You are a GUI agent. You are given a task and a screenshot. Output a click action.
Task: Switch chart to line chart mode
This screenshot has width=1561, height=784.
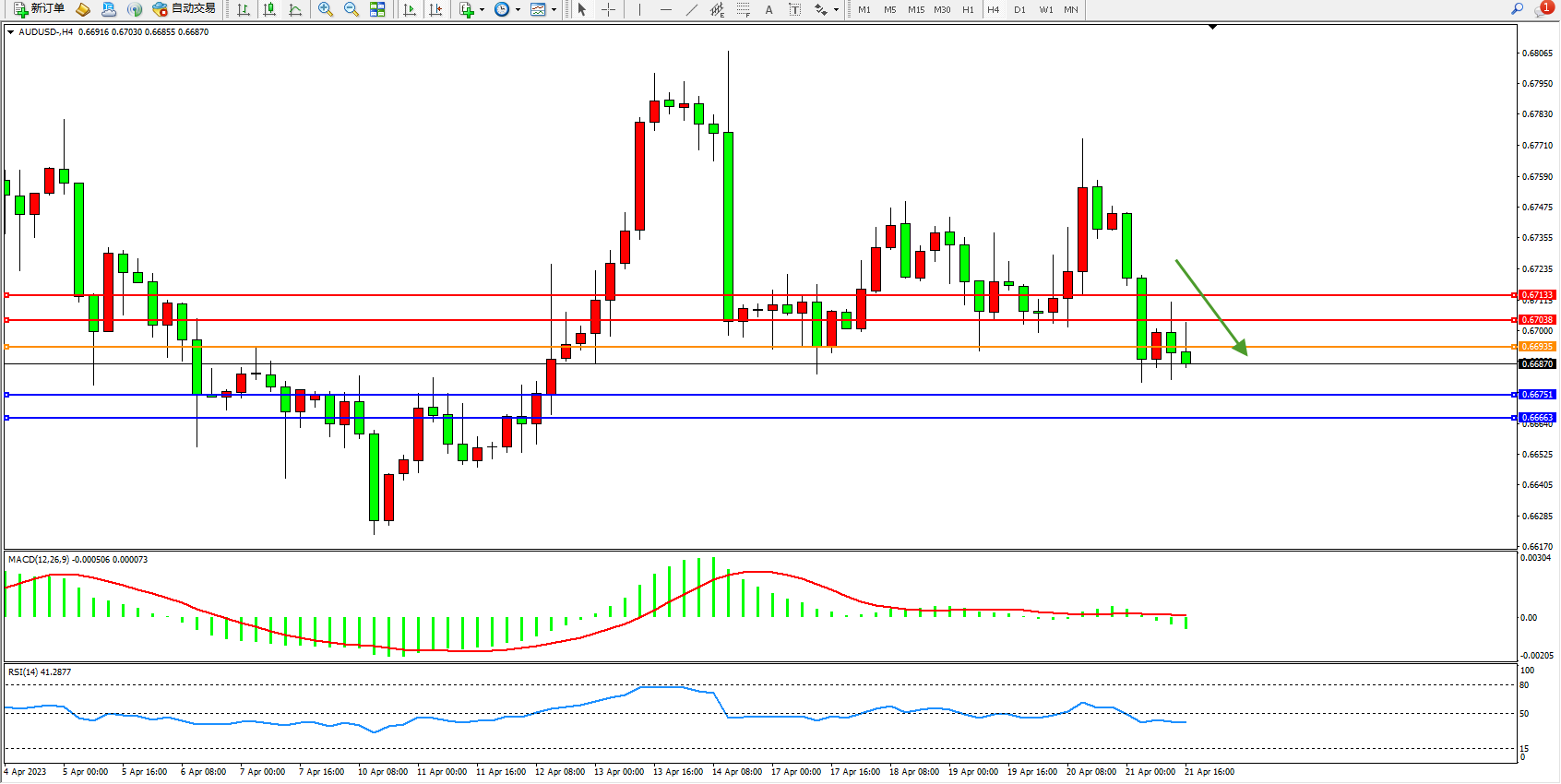coord(295,9)
